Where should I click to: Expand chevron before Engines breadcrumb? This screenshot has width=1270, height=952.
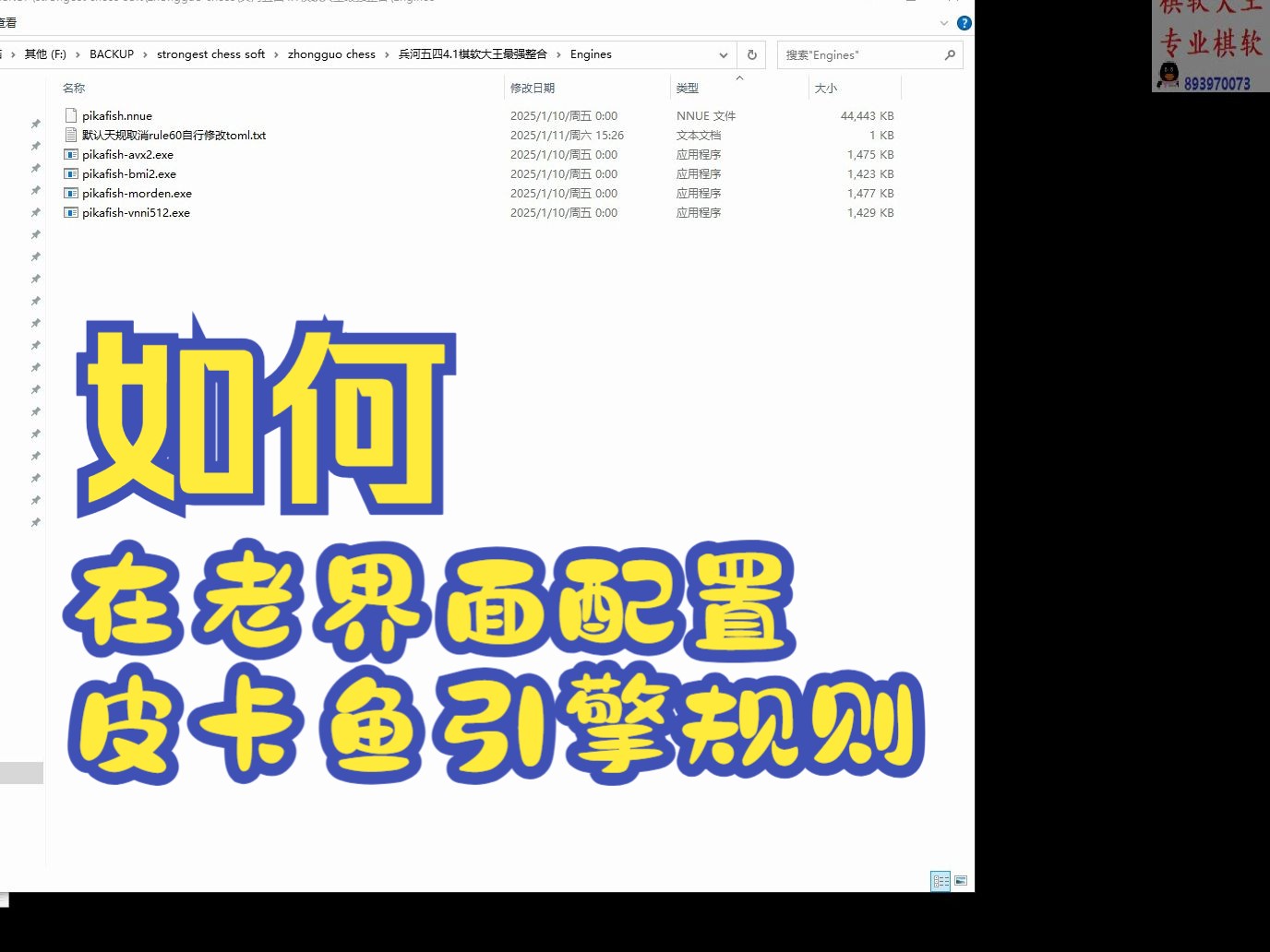coord(558,54)
